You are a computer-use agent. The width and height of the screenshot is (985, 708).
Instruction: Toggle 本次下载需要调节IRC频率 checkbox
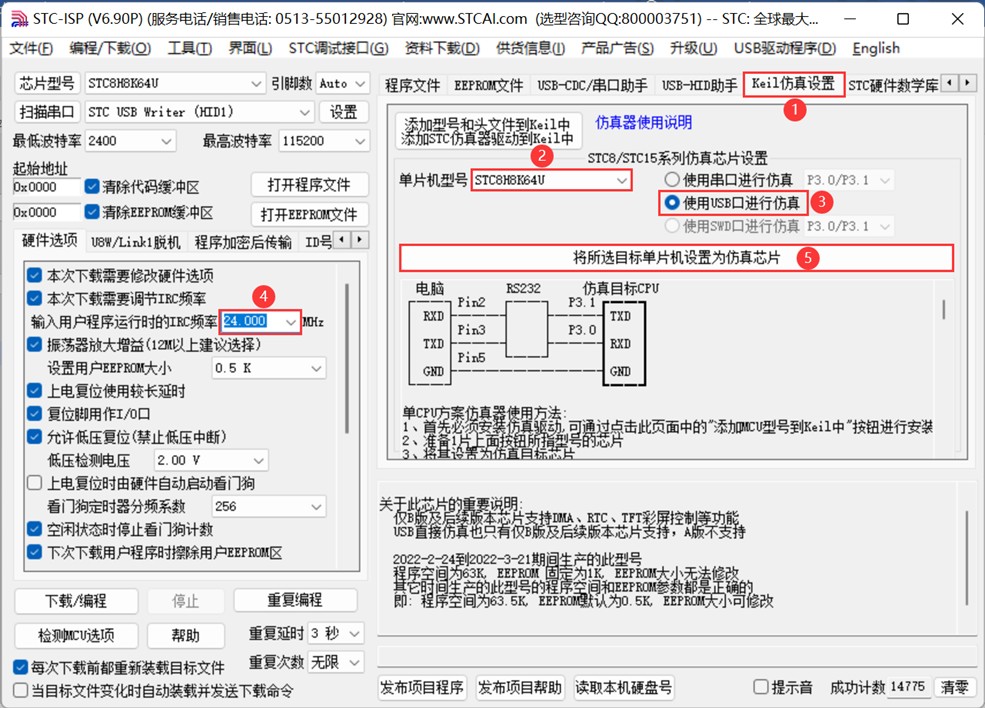[x=35, y=298]
